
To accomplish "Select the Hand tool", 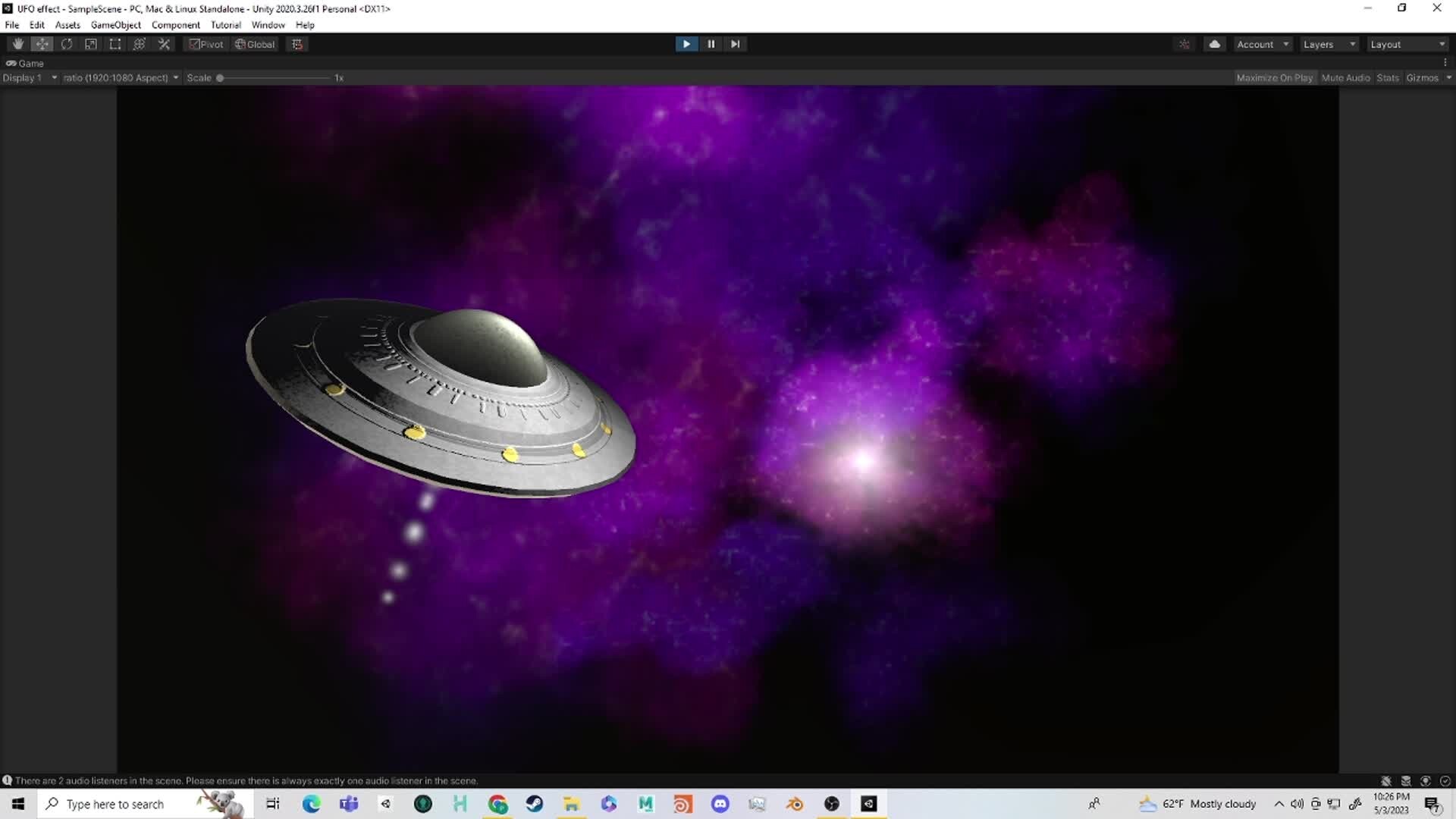I will coord(17,43).
